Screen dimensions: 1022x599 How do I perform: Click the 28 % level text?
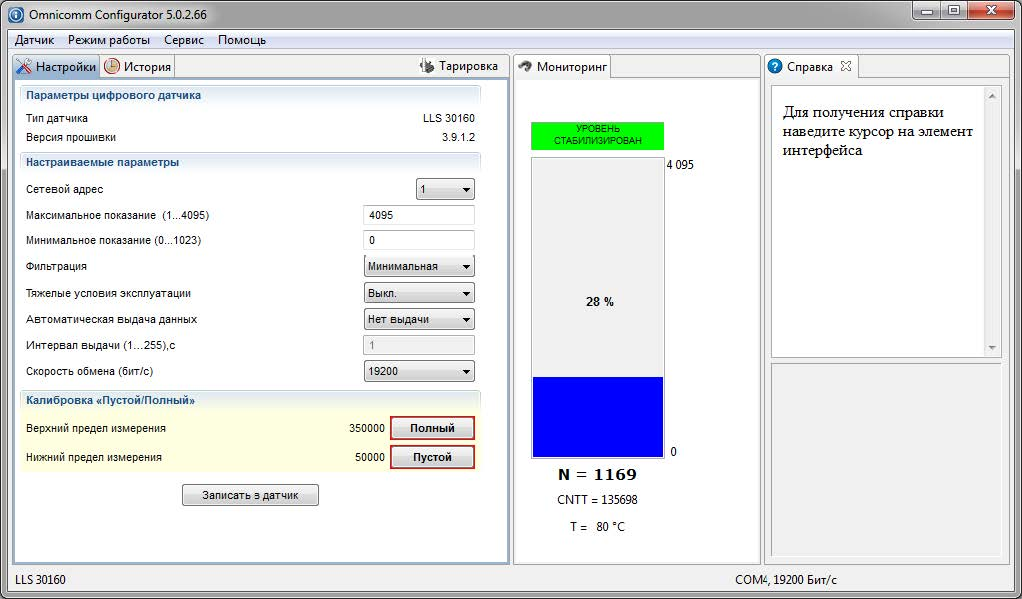[600, 302]
